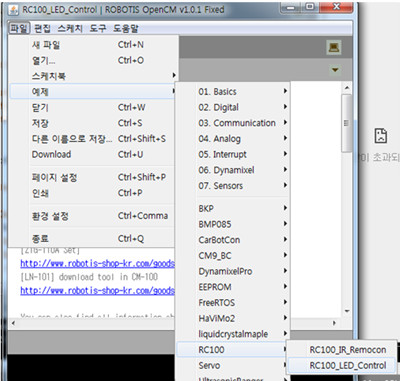Image resolution: width=400 pixels, height=381 pixels.
Task: Expand 02. Digital examples
Action: pos(233,107)
